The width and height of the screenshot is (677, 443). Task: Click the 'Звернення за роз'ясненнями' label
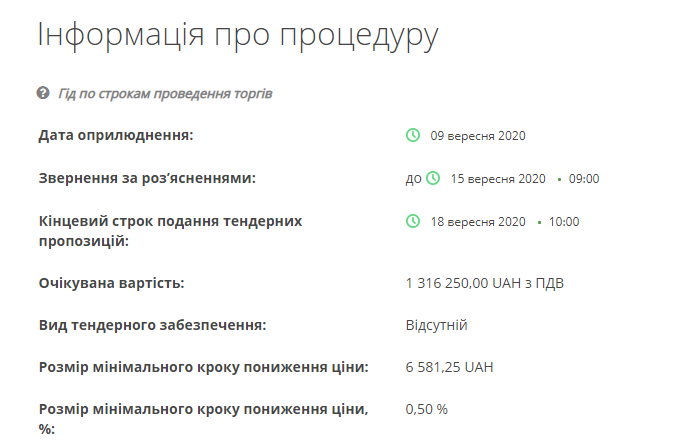[x=147, y=178]
